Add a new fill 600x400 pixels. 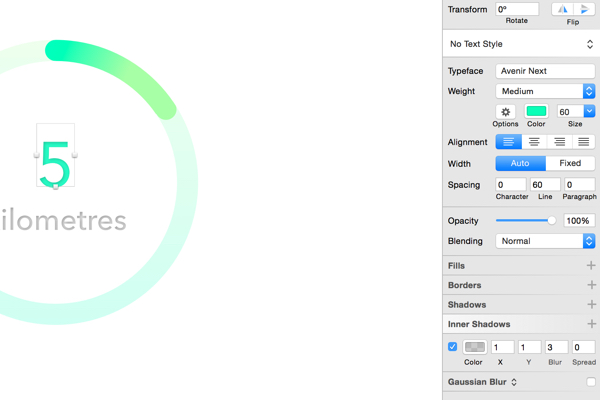591,265
